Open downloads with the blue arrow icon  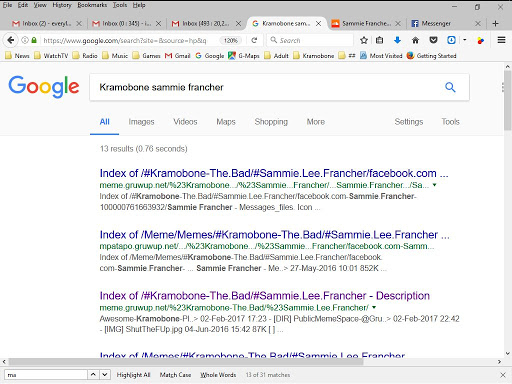pos(397,40)
